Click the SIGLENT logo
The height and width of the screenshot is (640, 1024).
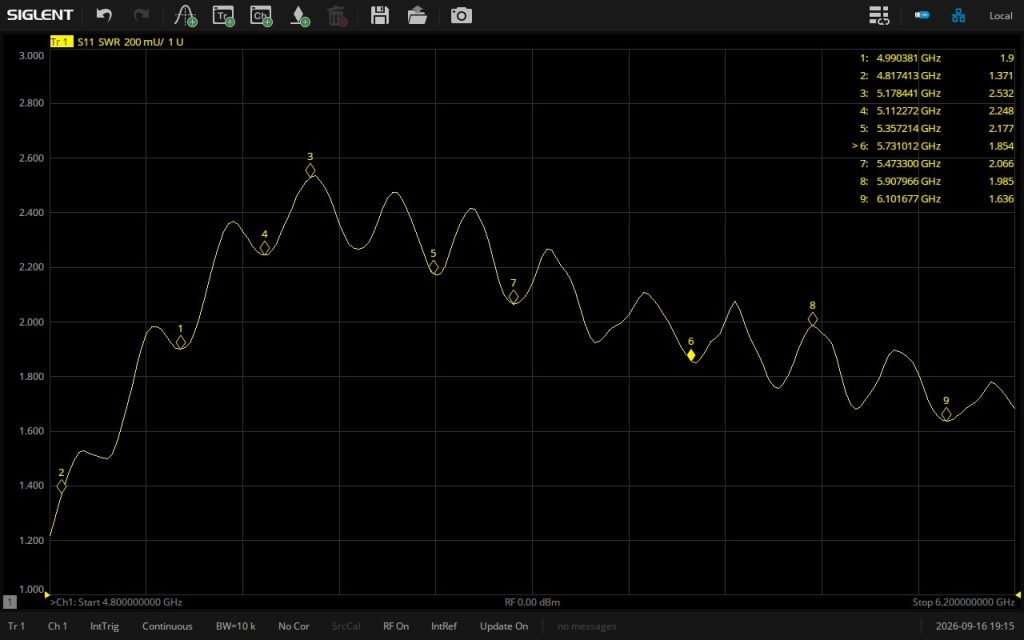pos(40,15)
